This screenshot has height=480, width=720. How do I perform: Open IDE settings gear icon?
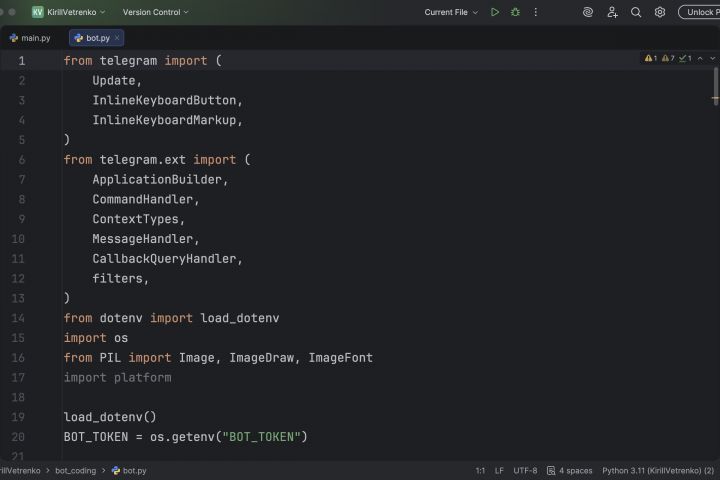[x=660, y=12]
